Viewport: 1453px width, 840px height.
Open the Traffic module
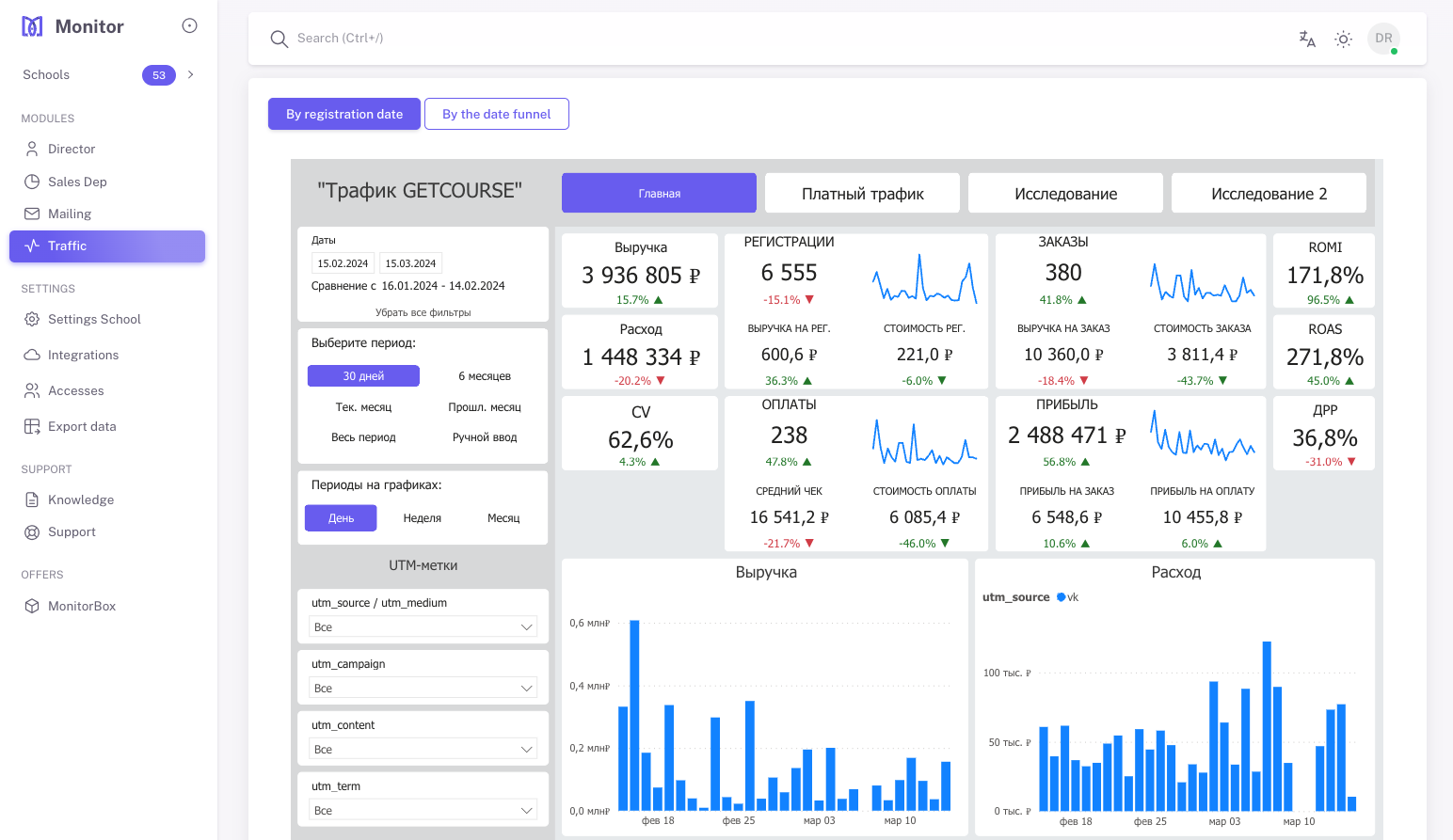[x=68, y=246]
